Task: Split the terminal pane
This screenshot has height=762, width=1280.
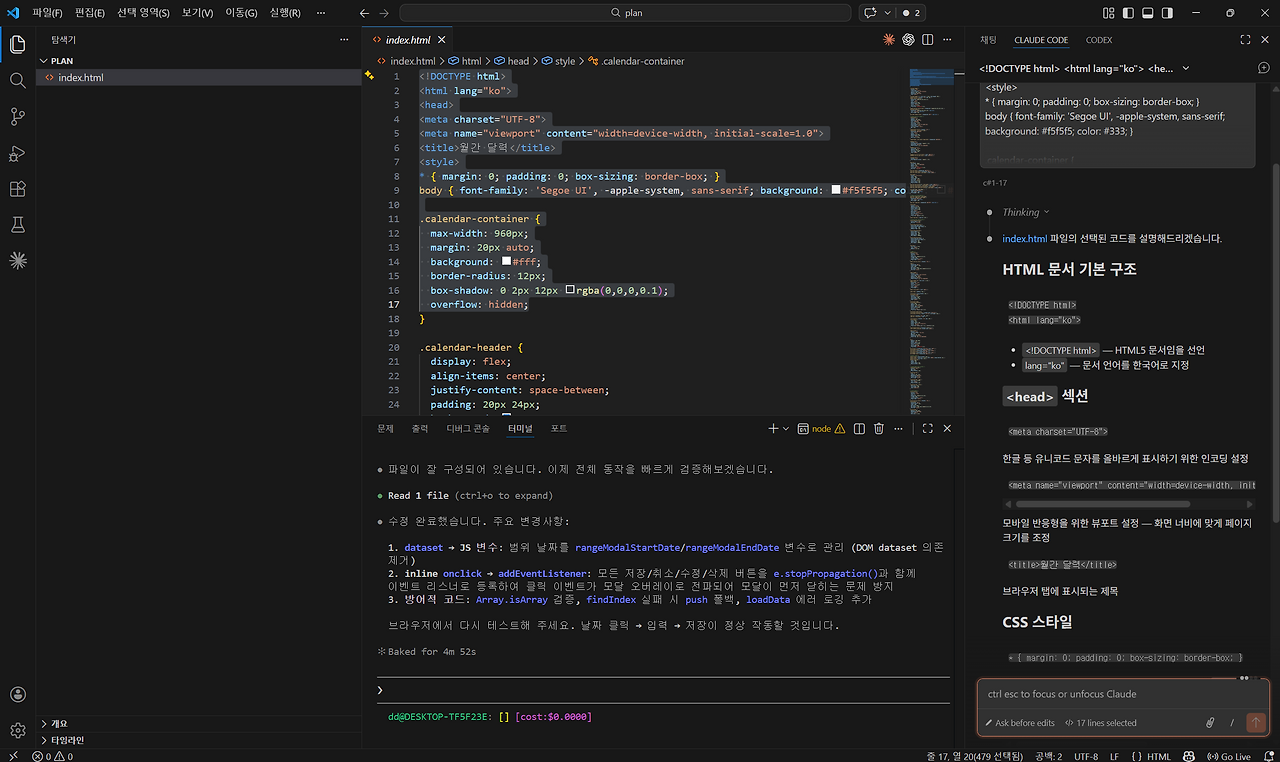Action: point(859,428)
